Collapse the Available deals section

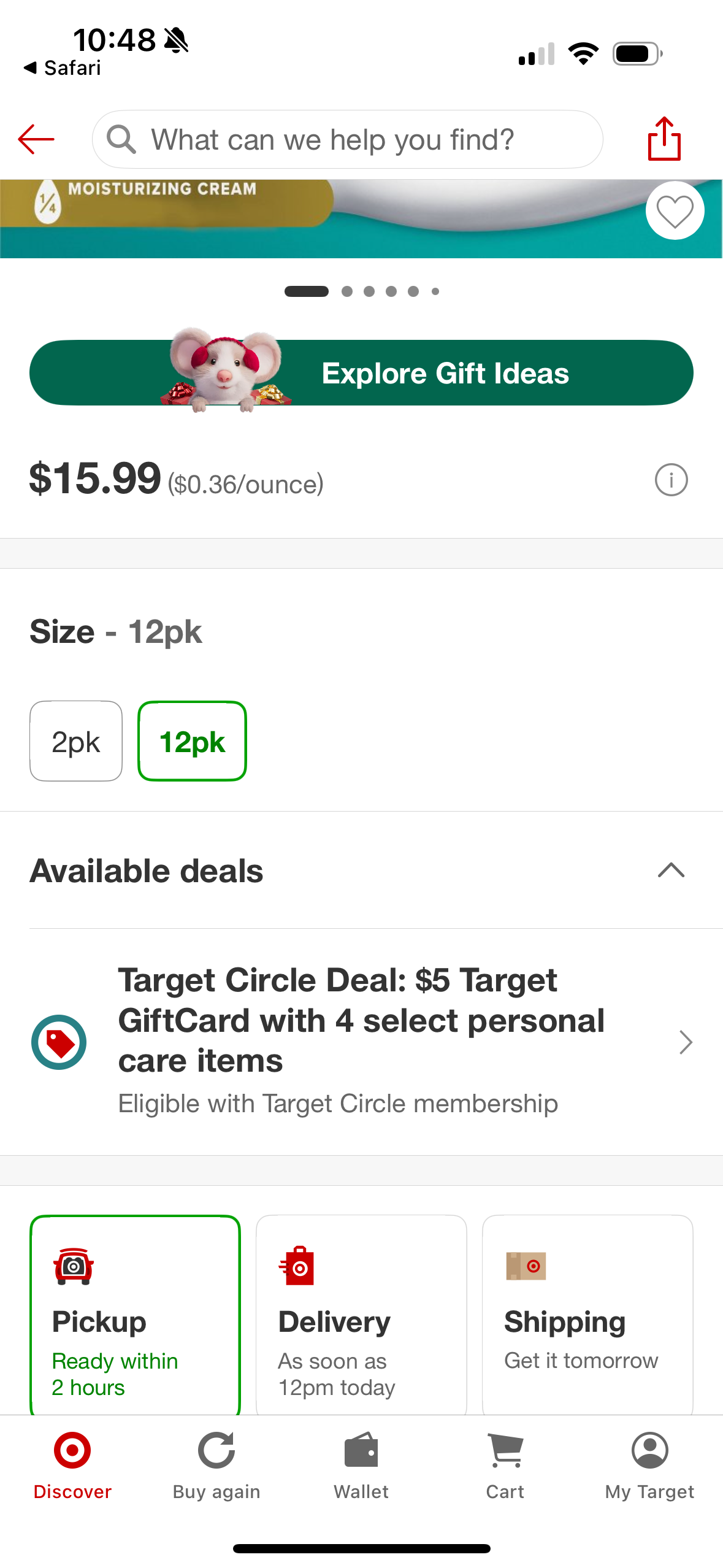coord(671,870)
